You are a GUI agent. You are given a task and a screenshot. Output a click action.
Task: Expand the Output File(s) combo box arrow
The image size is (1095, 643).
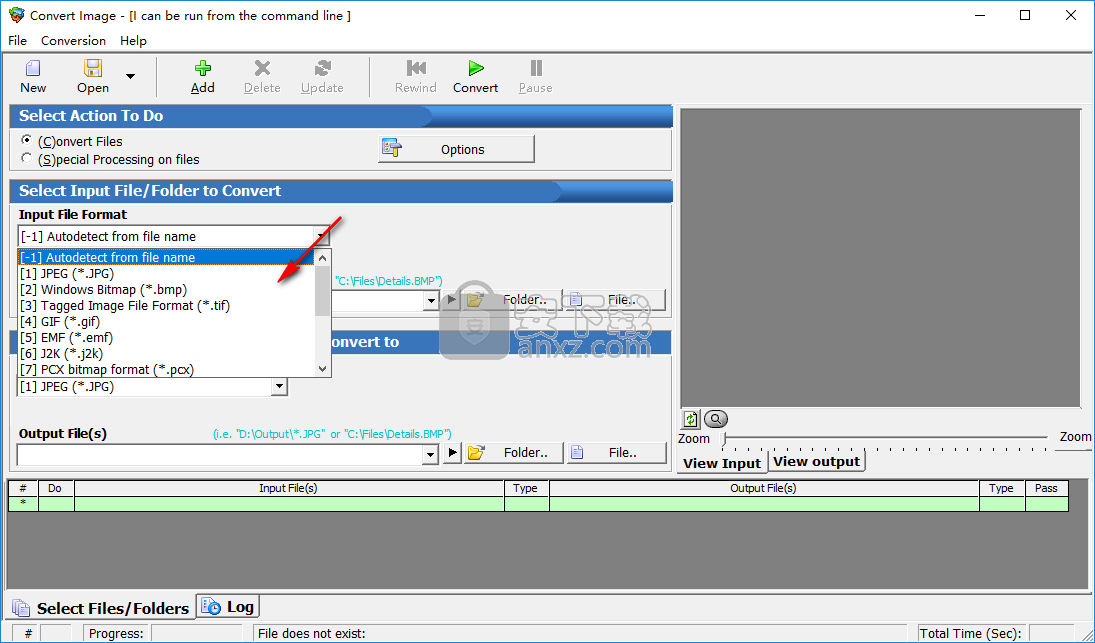pyautogui.click(x=430, y=454)
